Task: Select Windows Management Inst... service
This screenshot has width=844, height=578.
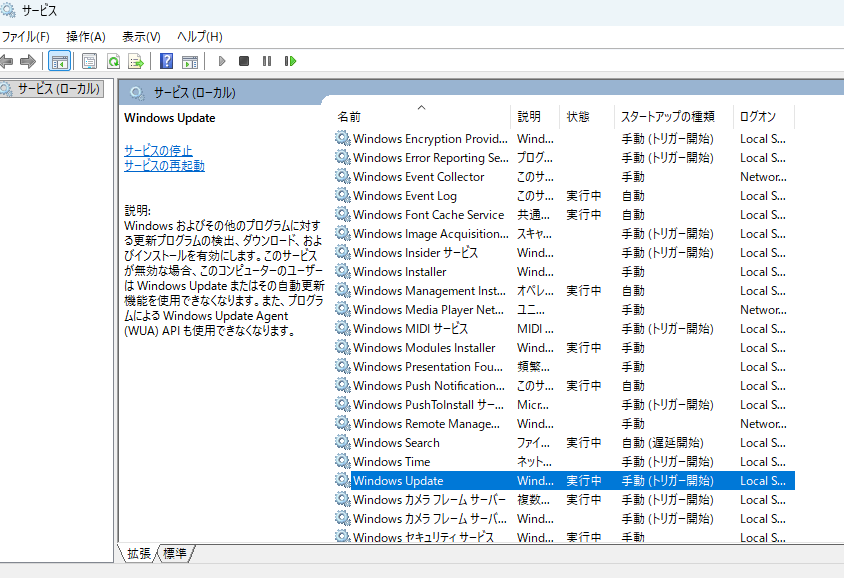Action: tap(429, 291)
